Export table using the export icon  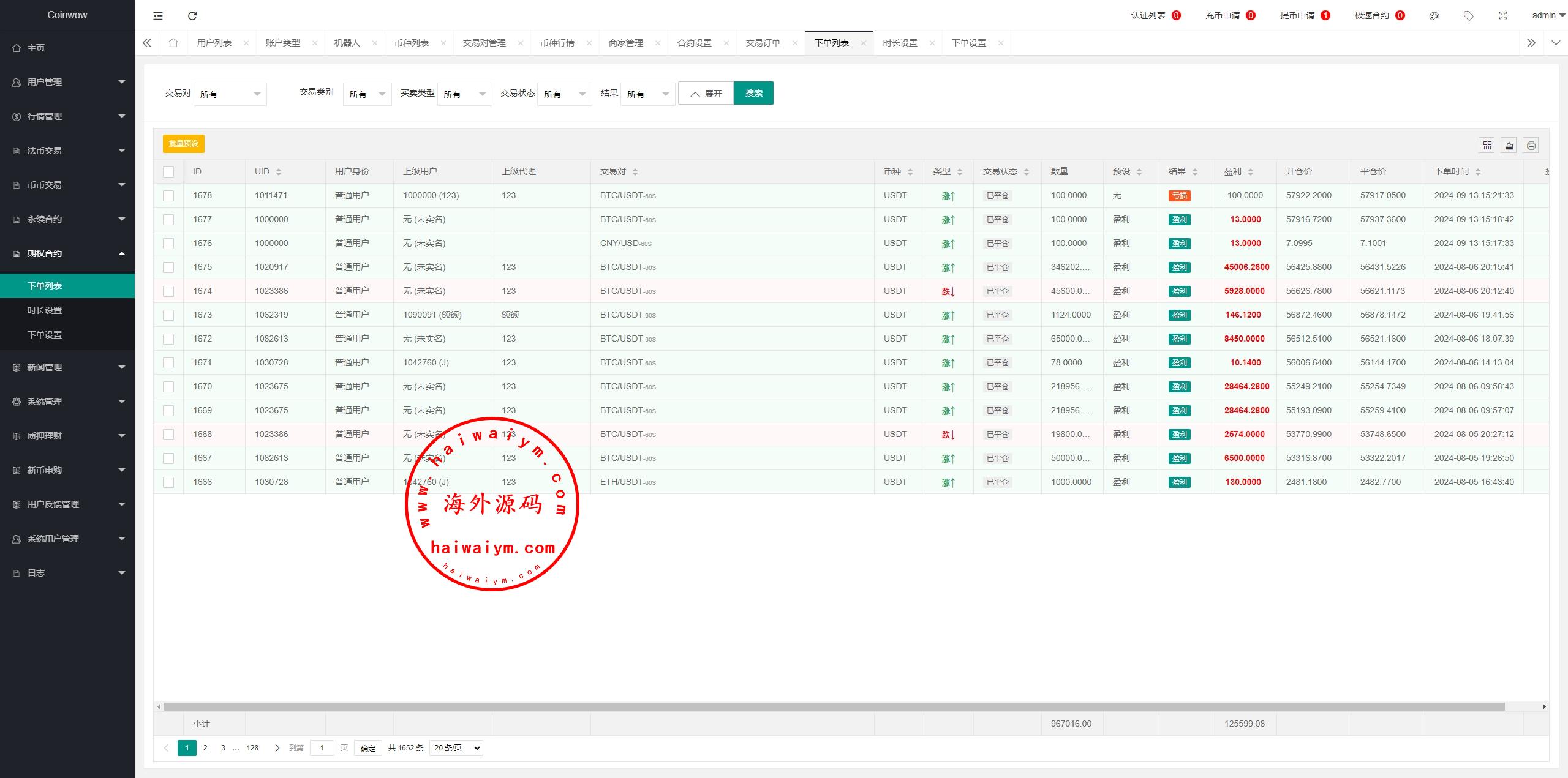point(1509,145)
